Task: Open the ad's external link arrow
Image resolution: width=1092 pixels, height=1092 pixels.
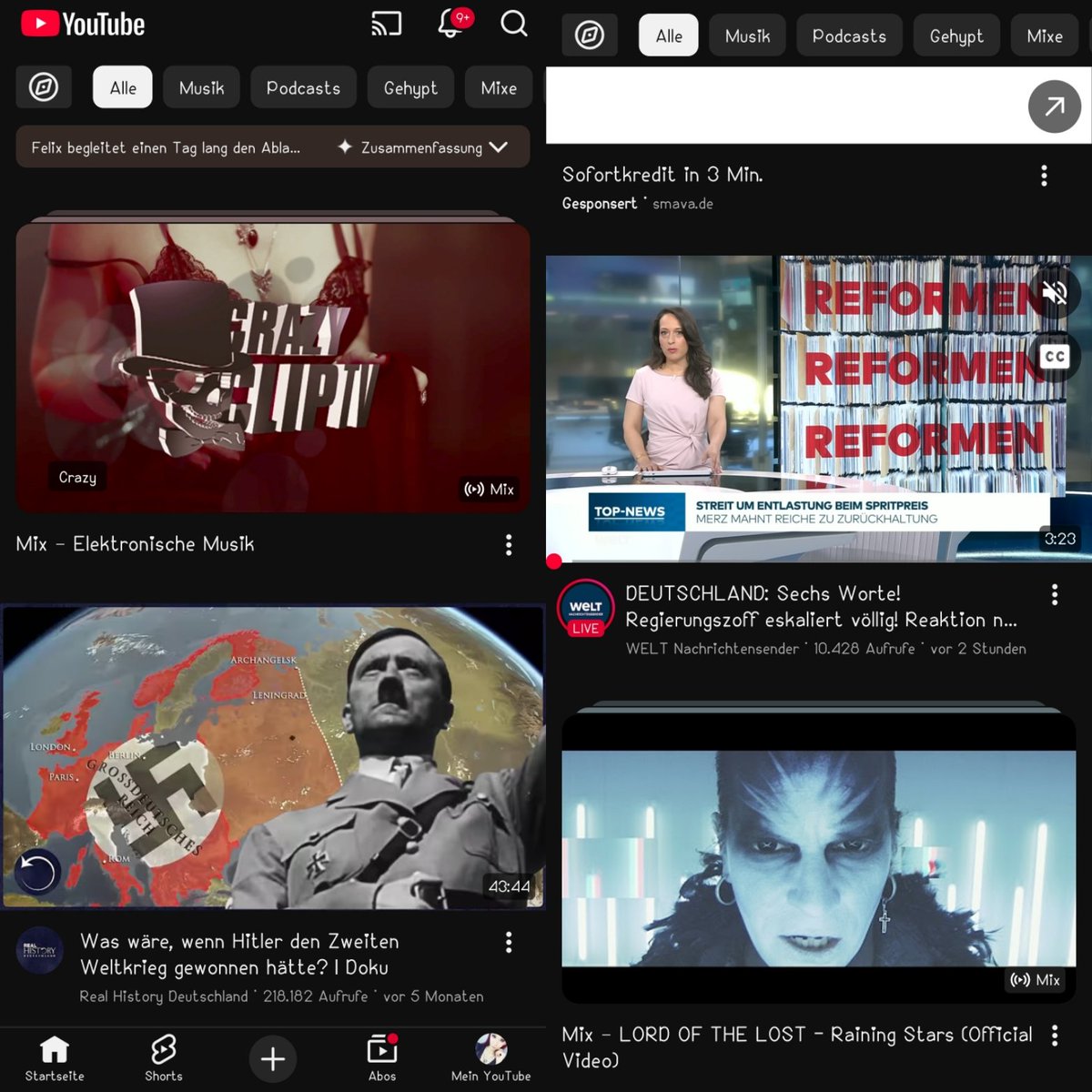Action: point(1055,106)
